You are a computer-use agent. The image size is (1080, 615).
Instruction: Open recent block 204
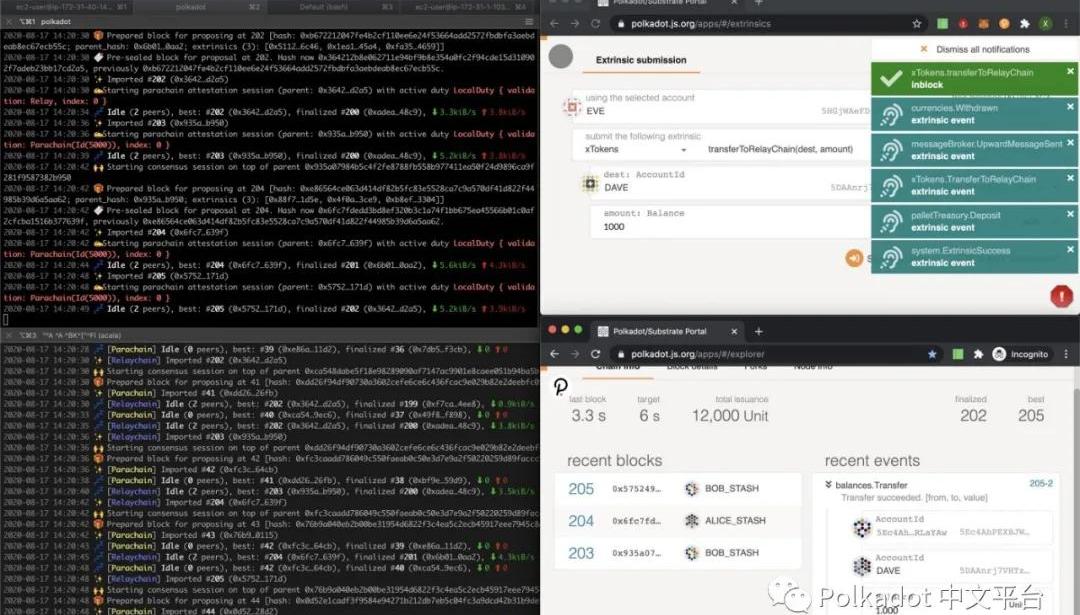[x=581, y=521]
